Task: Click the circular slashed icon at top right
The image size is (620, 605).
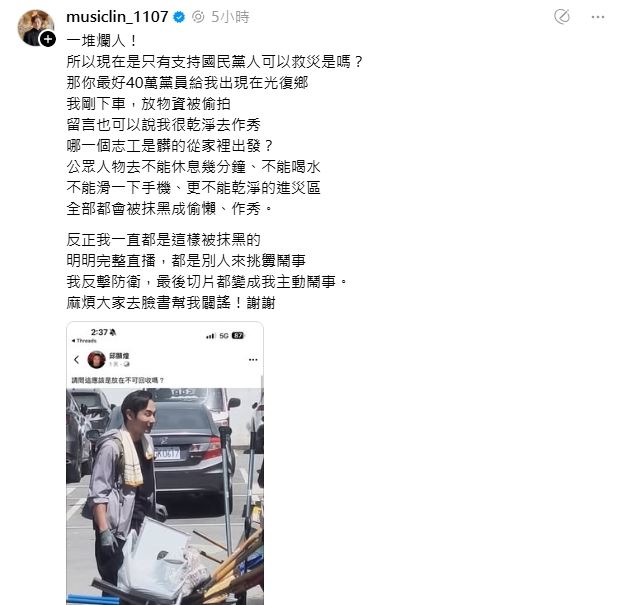Action: coord(562,17)
